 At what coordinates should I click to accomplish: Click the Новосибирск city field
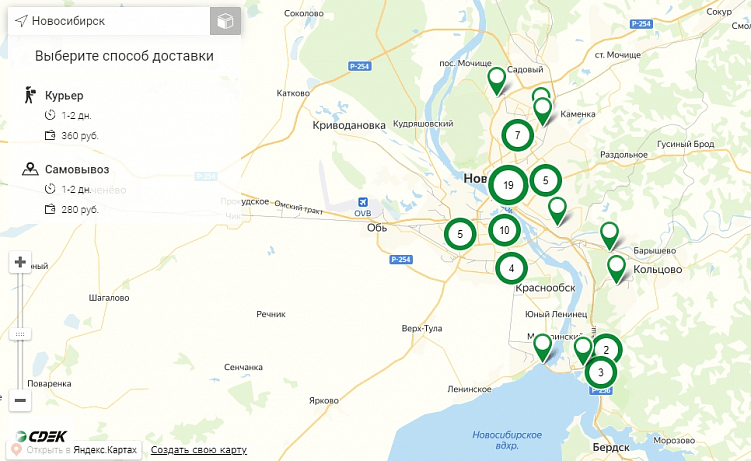click(109, 21)
